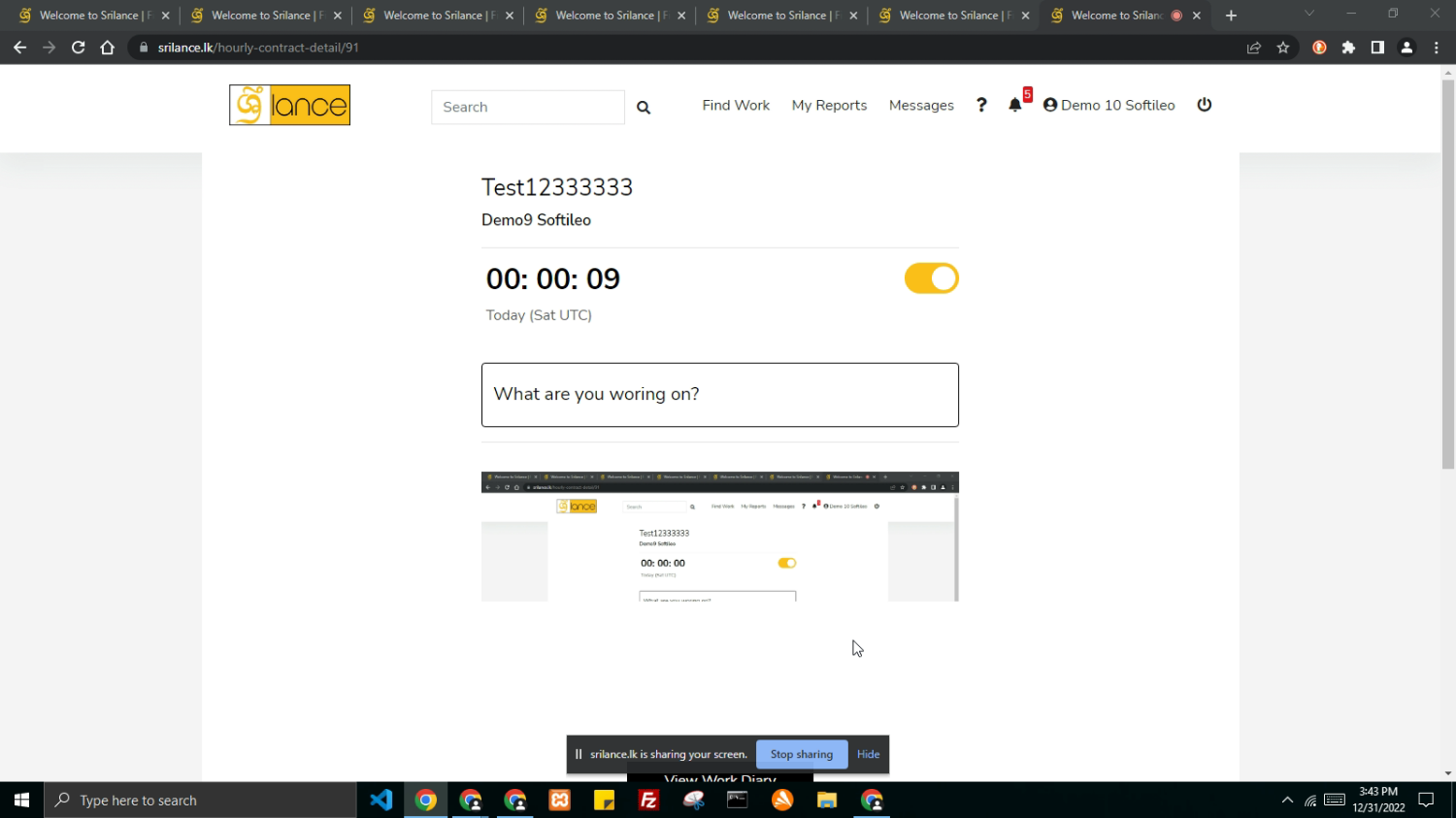Open the help question mark icon

981,105
